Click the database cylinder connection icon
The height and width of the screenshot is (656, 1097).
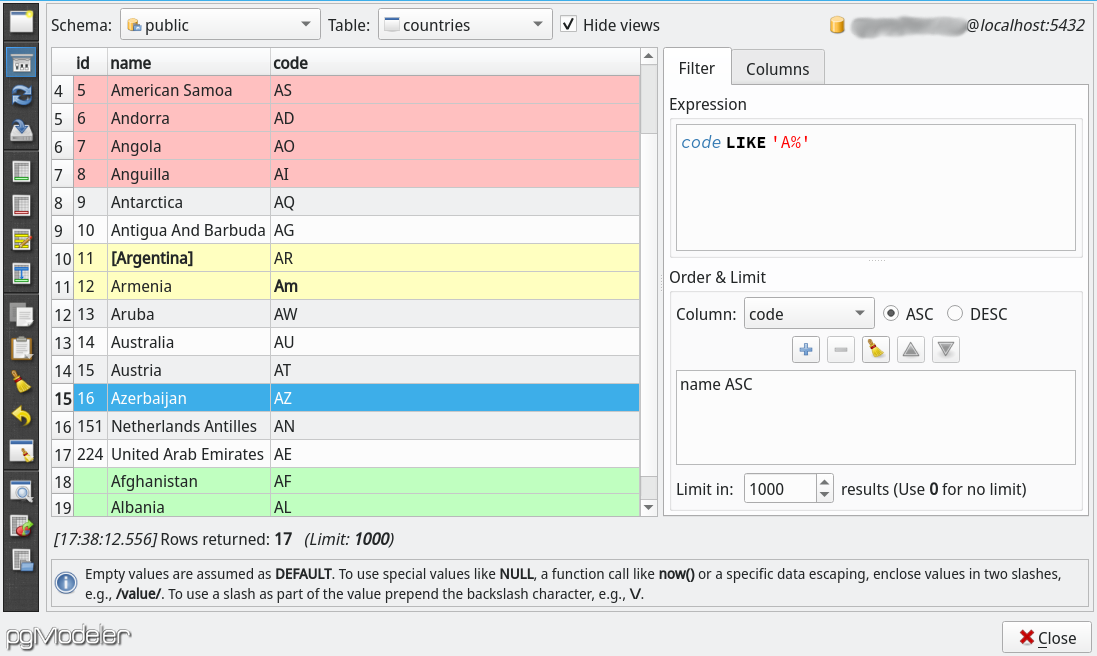837,26
